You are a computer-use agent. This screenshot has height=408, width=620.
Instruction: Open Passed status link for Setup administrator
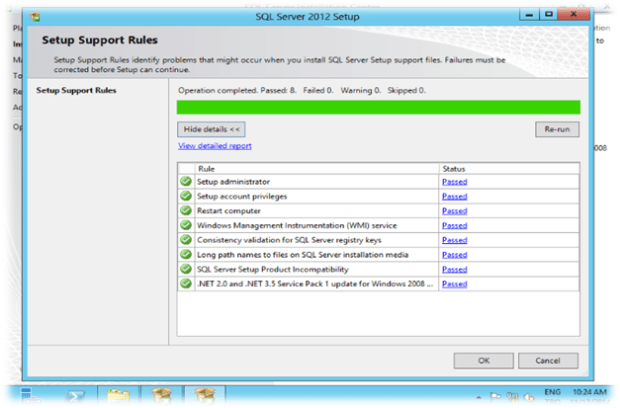tap(454, 182)
